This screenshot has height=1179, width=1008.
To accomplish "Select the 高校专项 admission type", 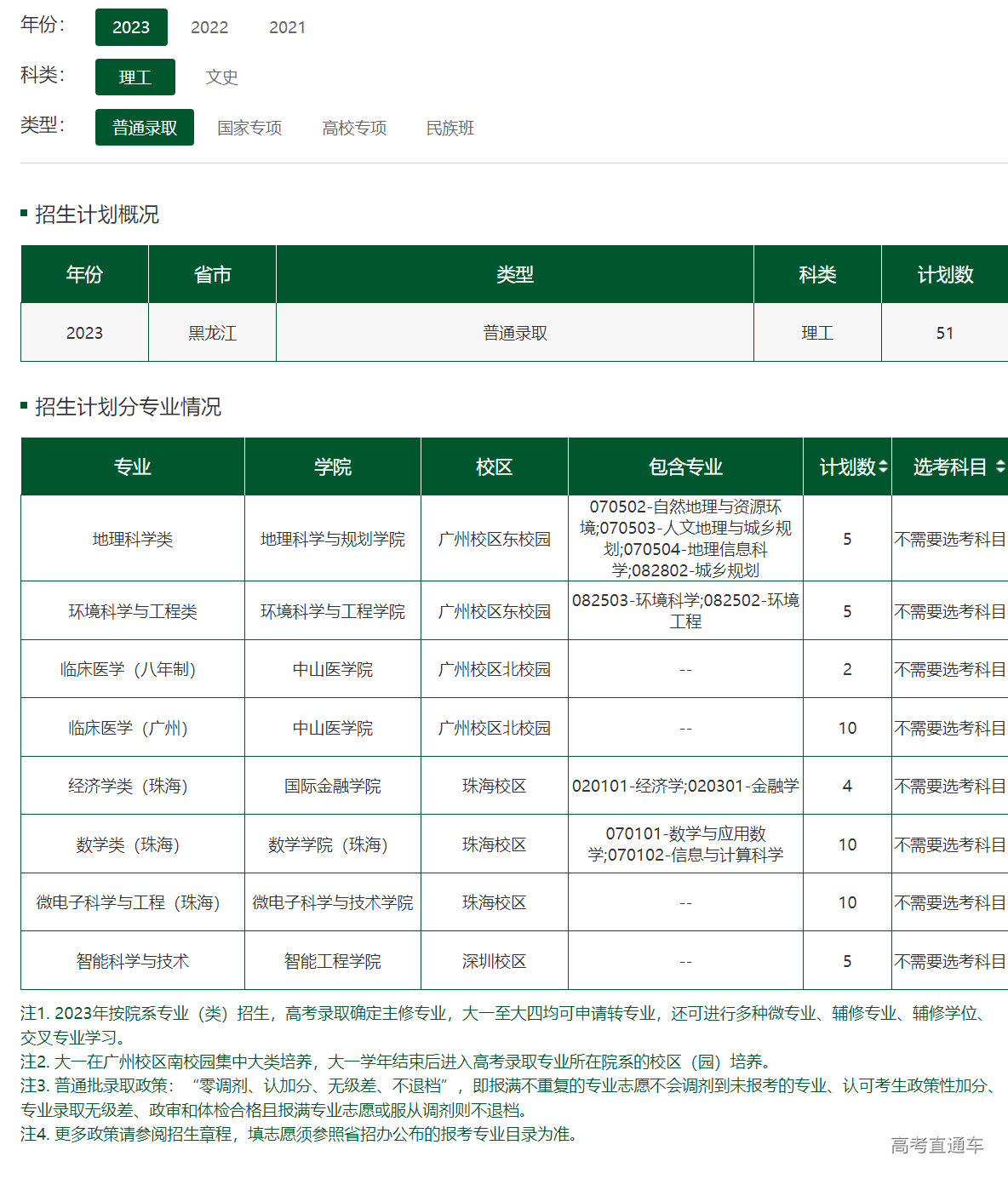I will pyautogui.click(x=355, y=128).
